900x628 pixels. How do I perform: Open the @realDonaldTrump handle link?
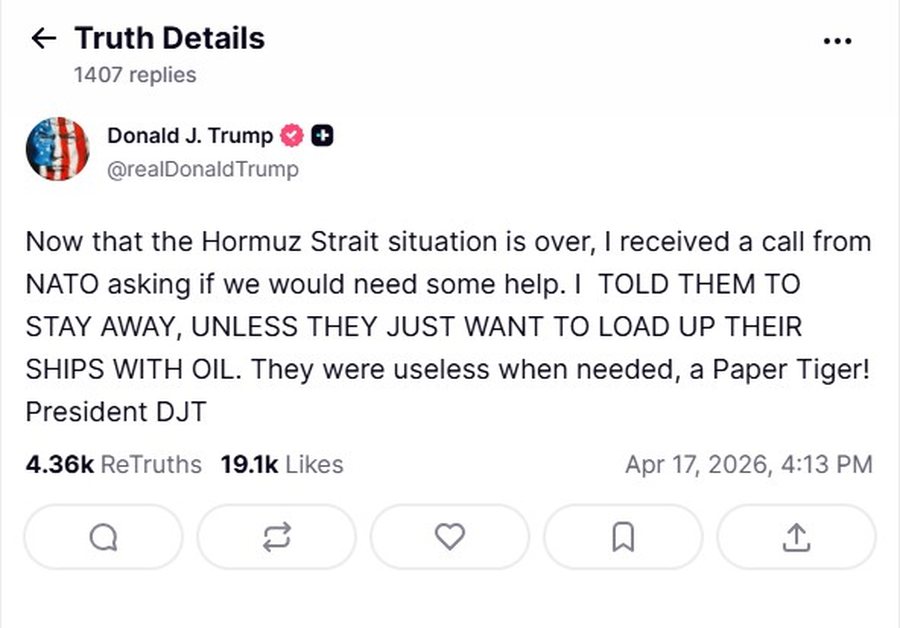click(x=202, y=169)
